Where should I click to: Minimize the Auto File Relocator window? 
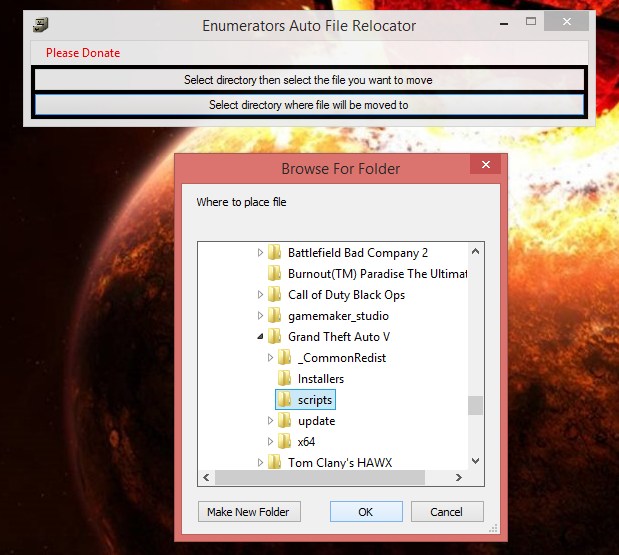[x=504, y=24]
